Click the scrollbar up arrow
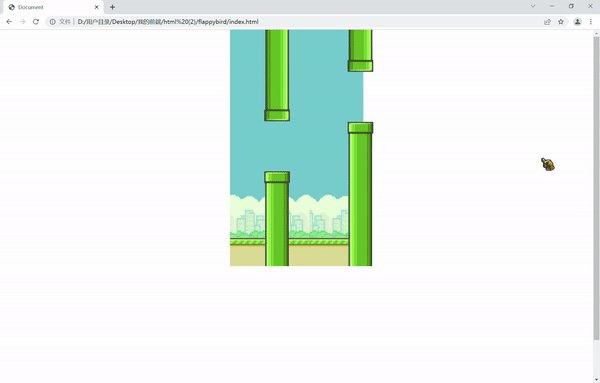 [x=596, y=34]
